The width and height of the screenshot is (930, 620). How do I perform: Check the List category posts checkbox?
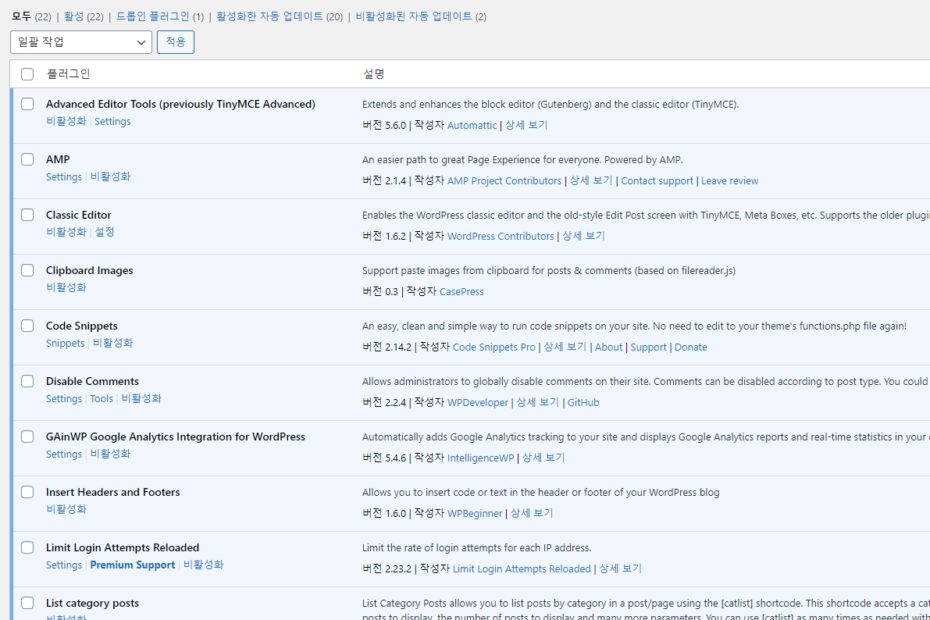click(27, 603)
